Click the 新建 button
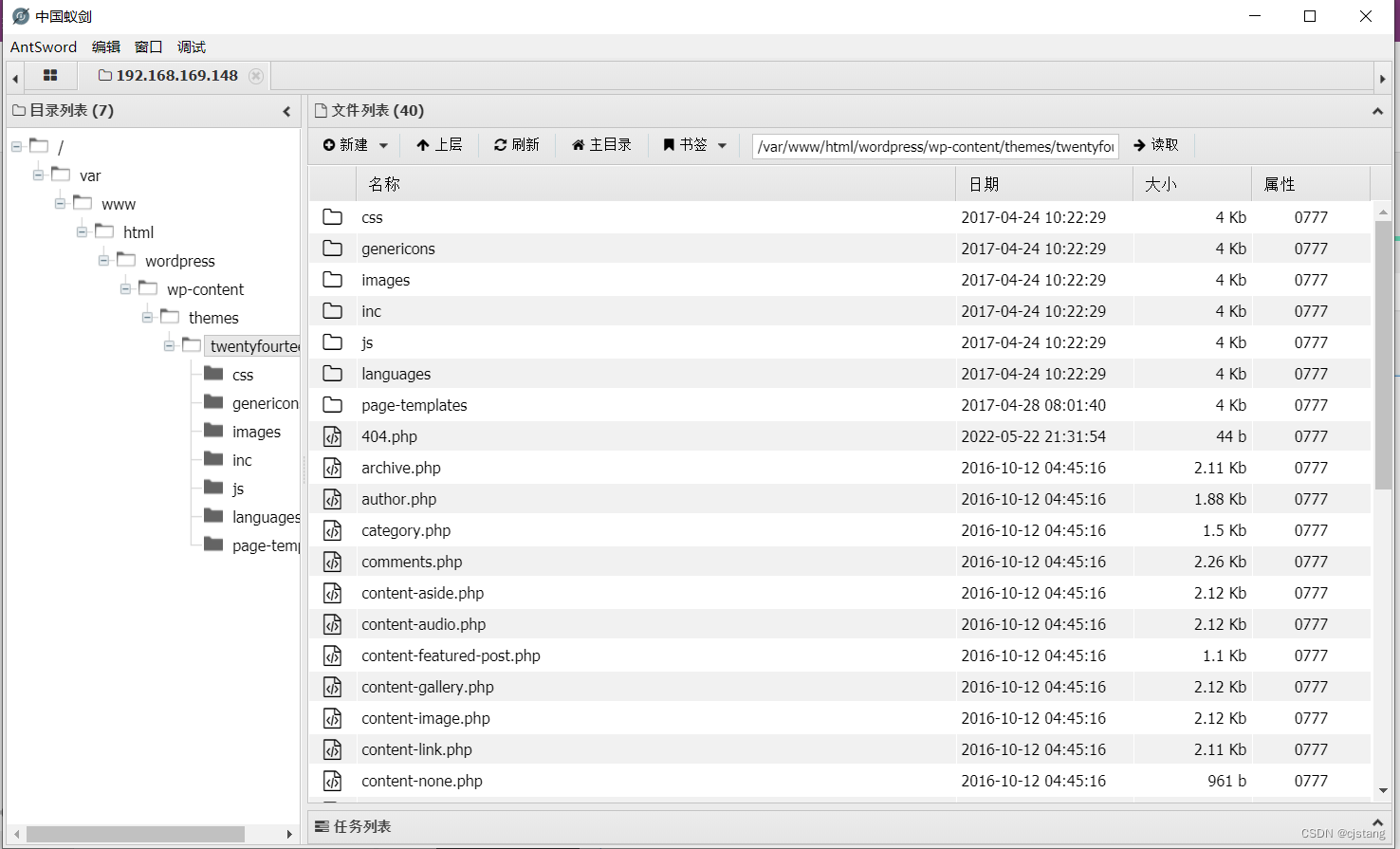The width and height of the screenshot is (1400, 849). tap(345, 145)
